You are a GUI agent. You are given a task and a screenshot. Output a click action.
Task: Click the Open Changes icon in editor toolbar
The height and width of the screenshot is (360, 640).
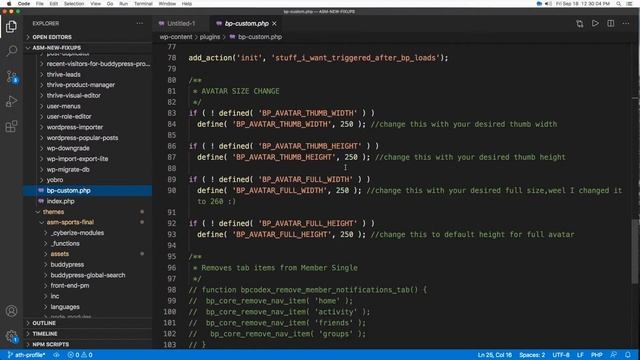580,24
